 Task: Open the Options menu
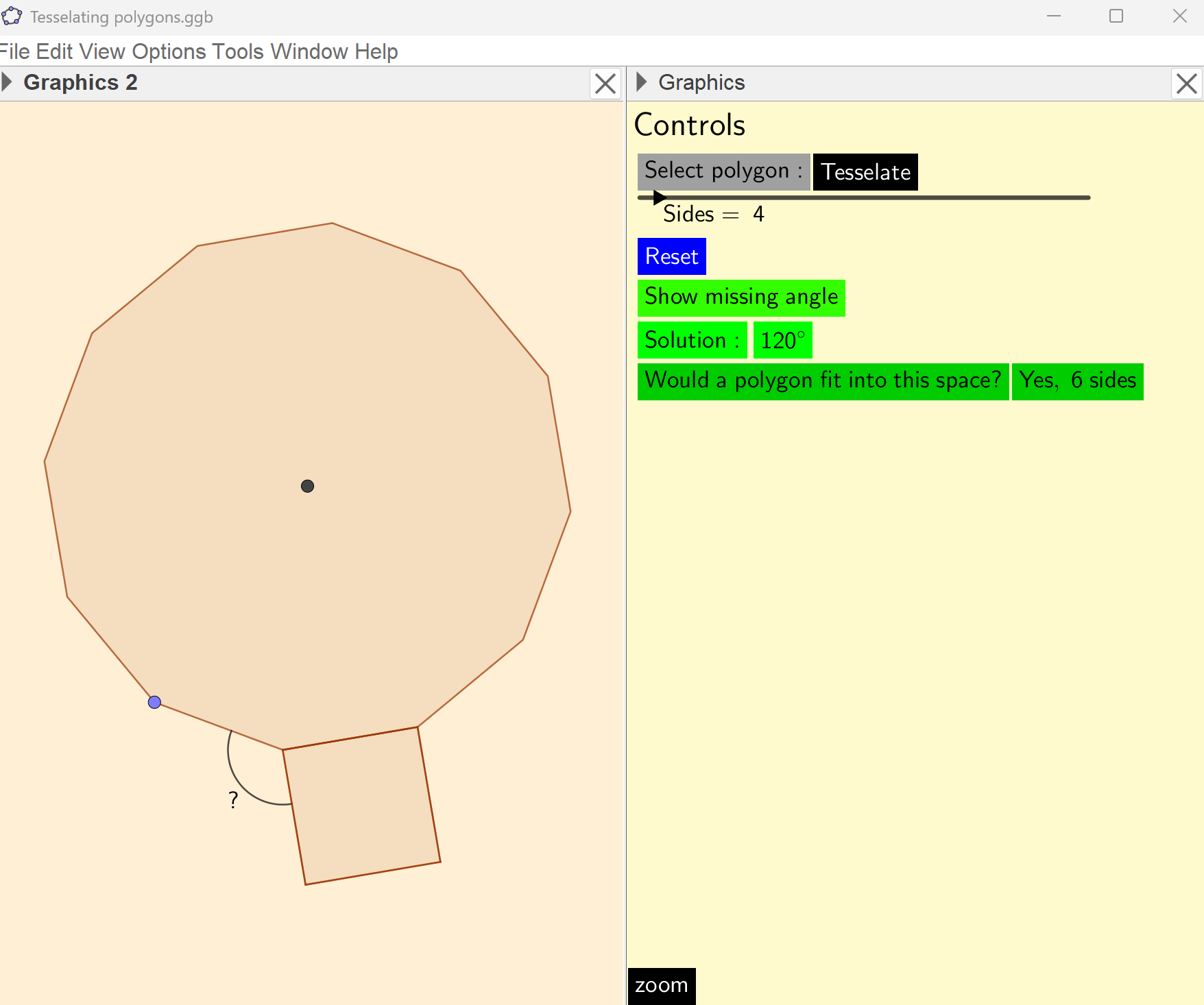pos(169,51)
